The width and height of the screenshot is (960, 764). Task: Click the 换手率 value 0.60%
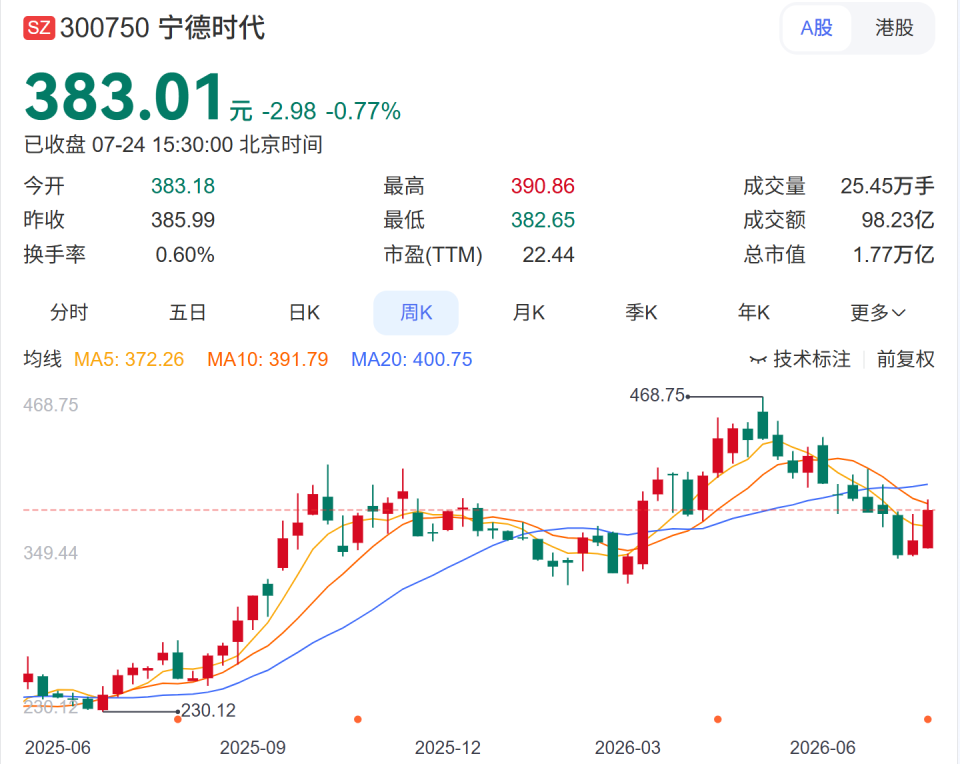(x=185, y=255)
